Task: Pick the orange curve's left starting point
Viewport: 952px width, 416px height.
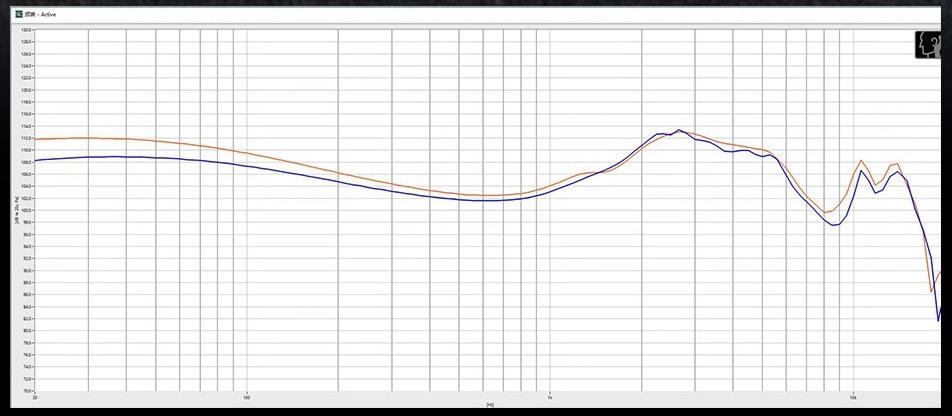Action: (x=36, y=139)
